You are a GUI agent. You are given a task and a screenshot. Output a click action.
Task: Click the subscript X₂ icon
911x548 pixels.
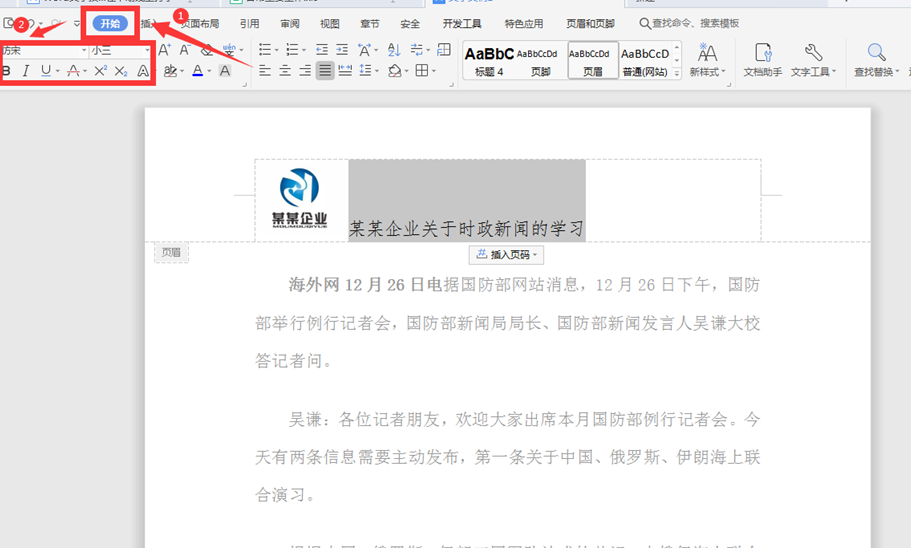[121, 71]
